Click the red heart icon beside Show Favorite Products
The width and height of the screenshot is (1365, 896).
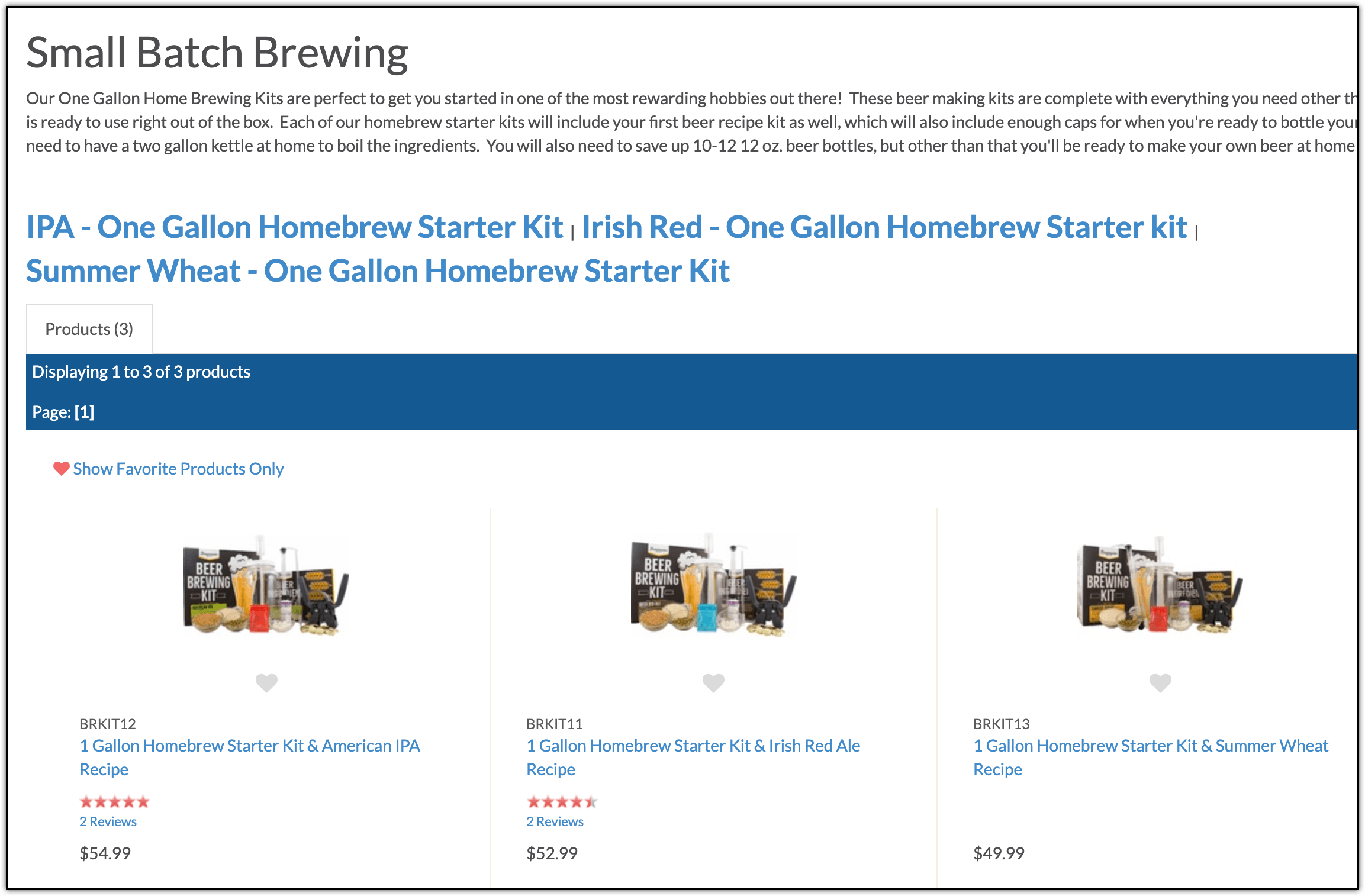(x=61, y=469)
